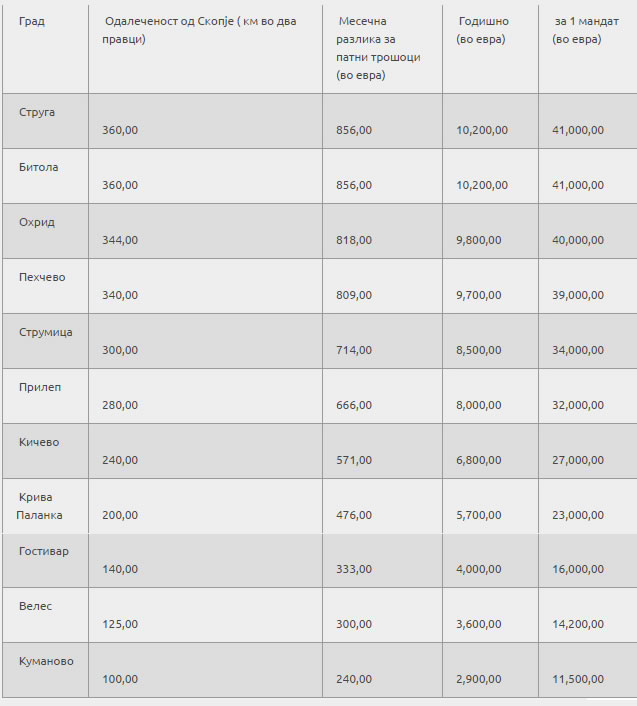Select the Гостивар city cell
Viewport: 637px width, 706px height.
click(x=44, y=551)
